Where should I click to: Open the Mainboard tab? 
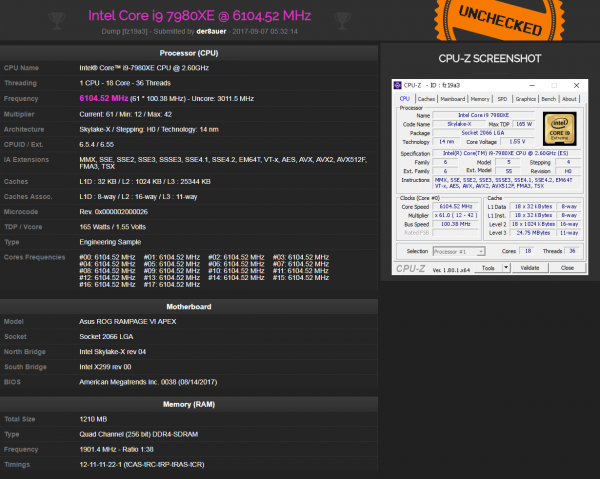[x=453, y=99]
